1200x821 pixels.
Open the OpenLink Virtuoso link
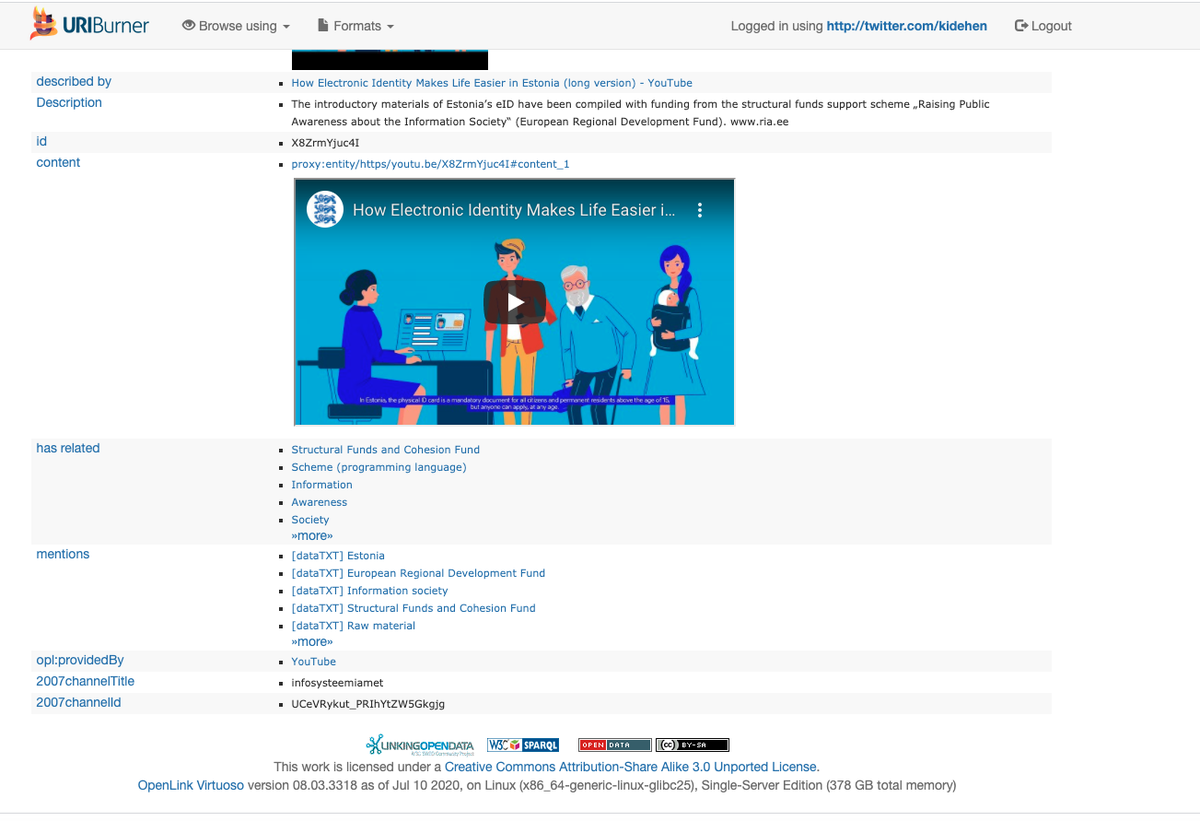click(190, 785)
